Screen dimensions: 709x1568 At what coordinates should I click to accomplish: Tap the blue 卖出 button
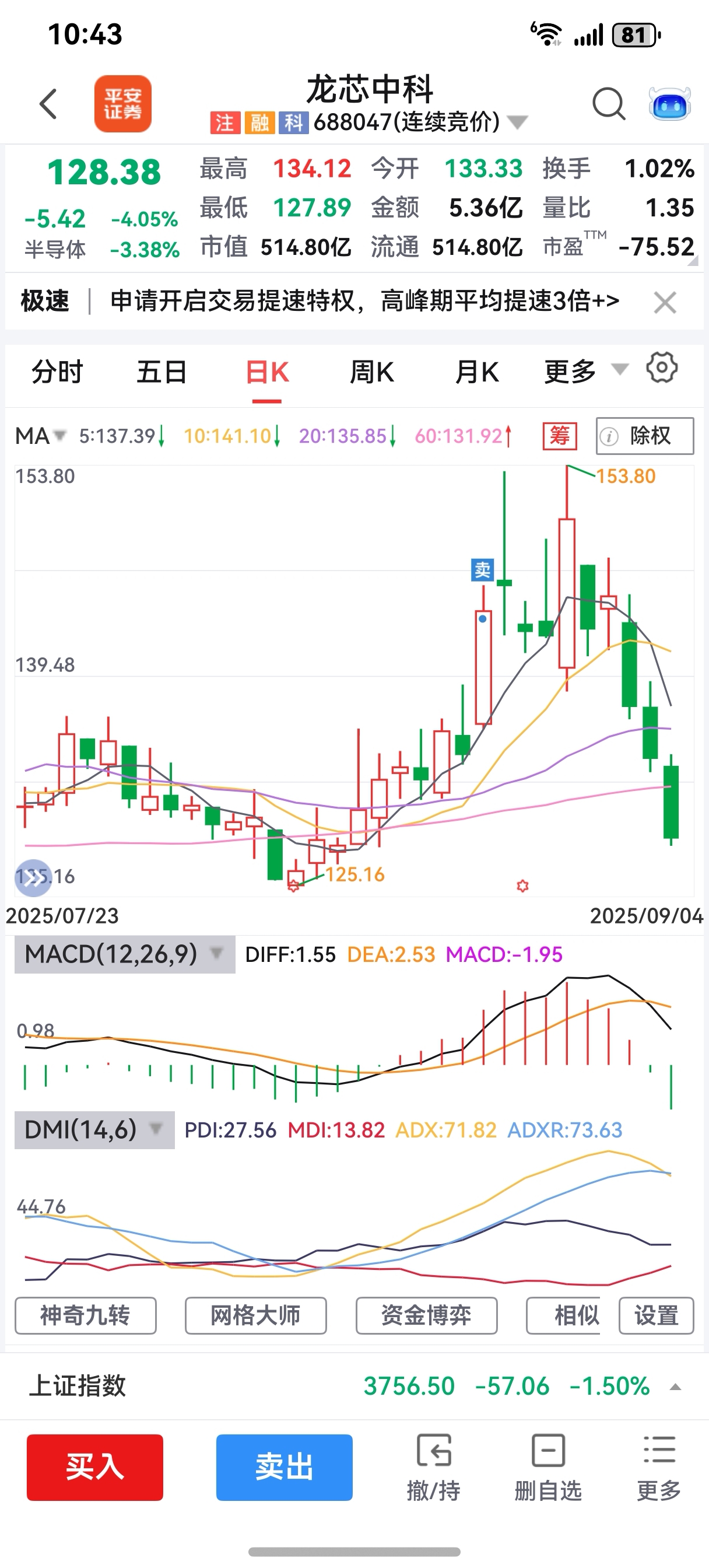coord(284,1467)
